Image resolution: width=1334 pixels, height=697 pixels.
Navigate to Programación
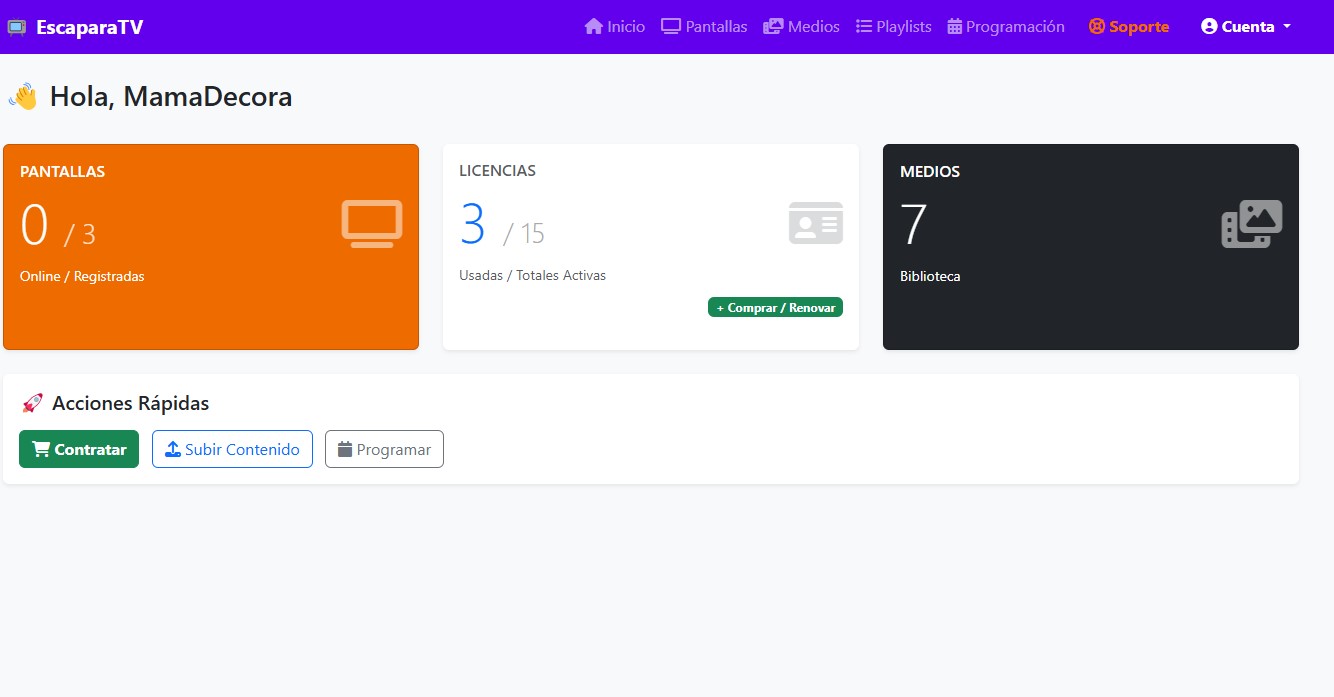(1005, 27)
